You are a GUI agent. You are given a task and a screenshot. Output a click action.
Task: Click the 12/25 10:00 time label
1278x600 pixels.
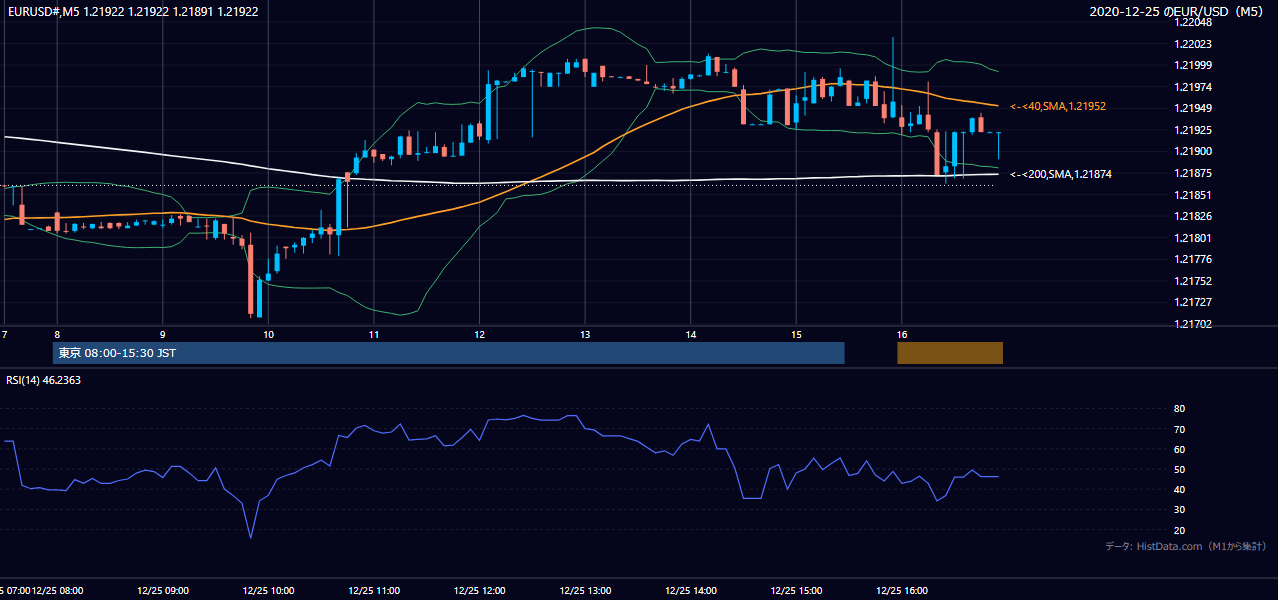coord(268,590)
